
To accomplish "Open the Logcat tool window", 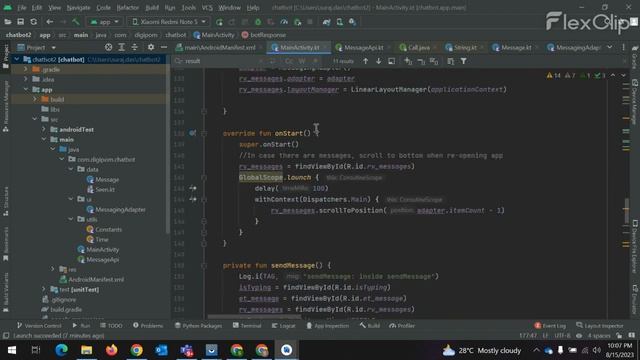I will coord(283,326).
